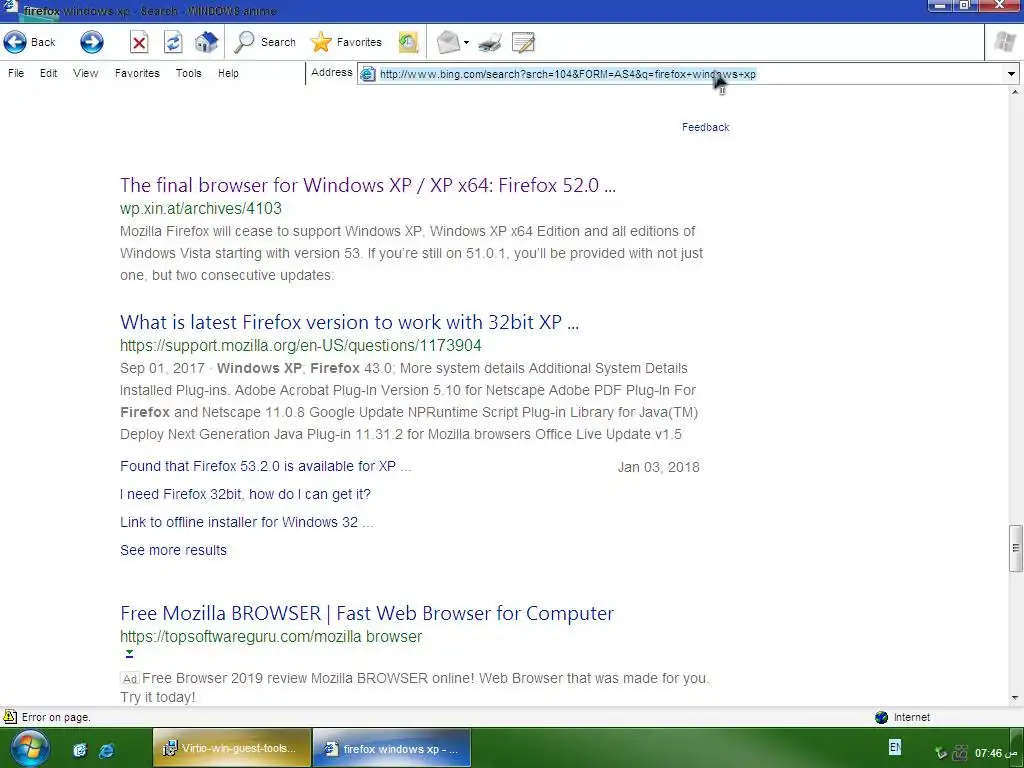Open the Search magnifier toolbar button
1024x768 pixels.
265,42
